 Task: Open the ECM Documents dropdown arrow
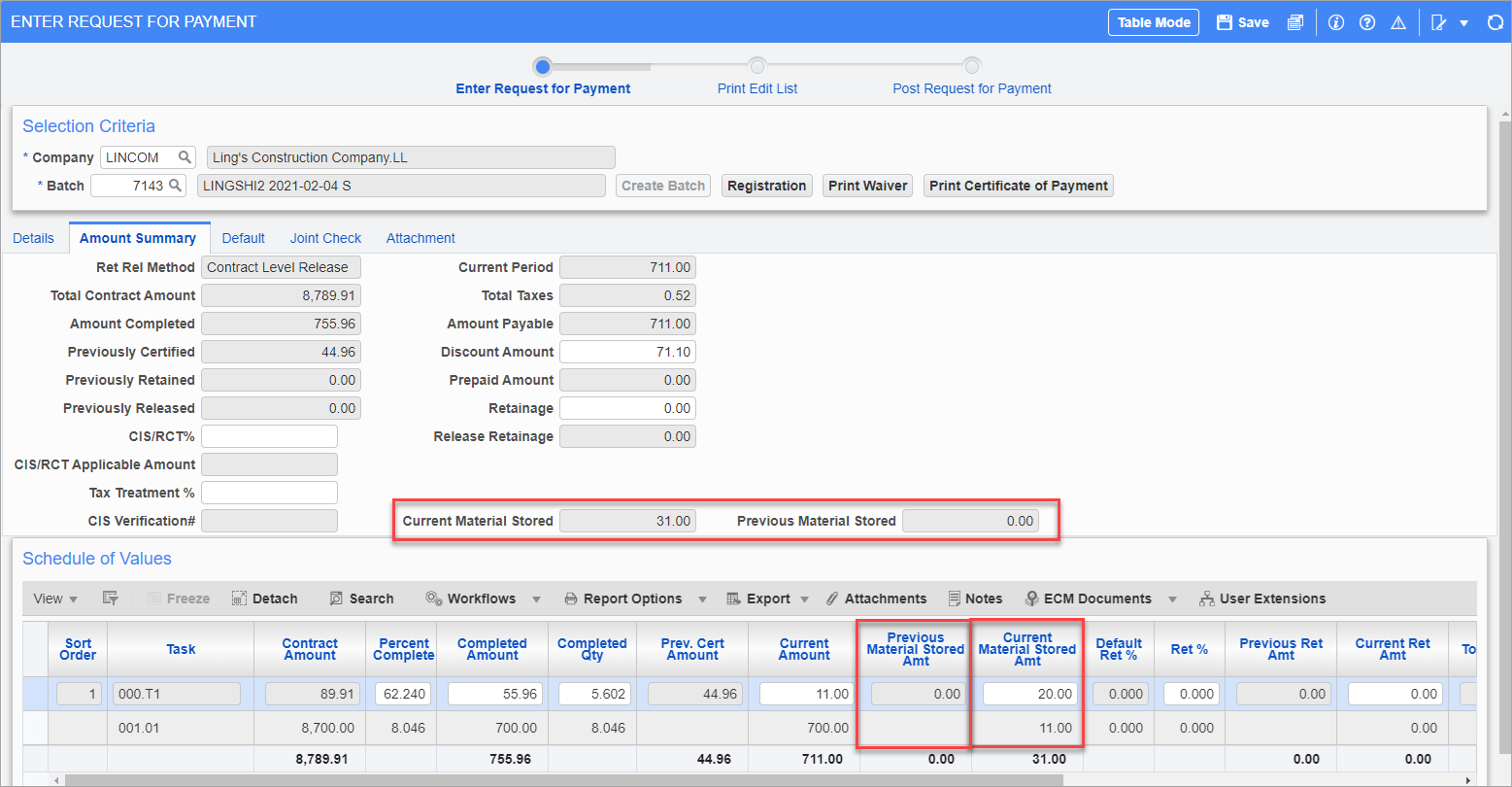1172,599
